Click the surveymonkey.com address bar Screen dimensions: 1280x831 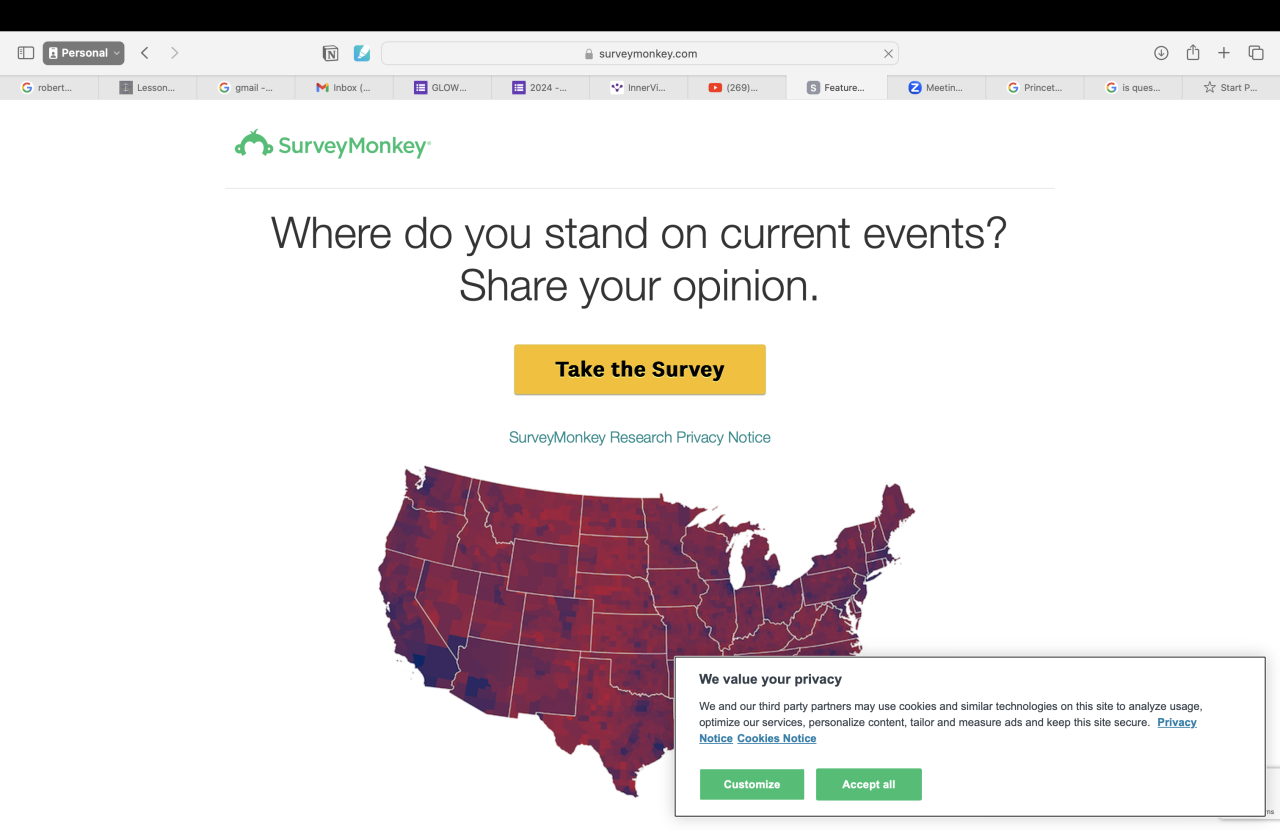pos(640,53)
